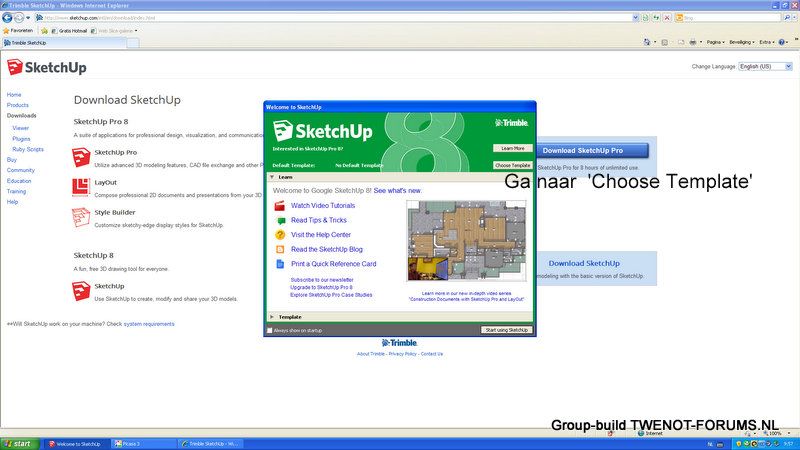Open See what's new link
This screenshot has width=800, height=450.
397,191
